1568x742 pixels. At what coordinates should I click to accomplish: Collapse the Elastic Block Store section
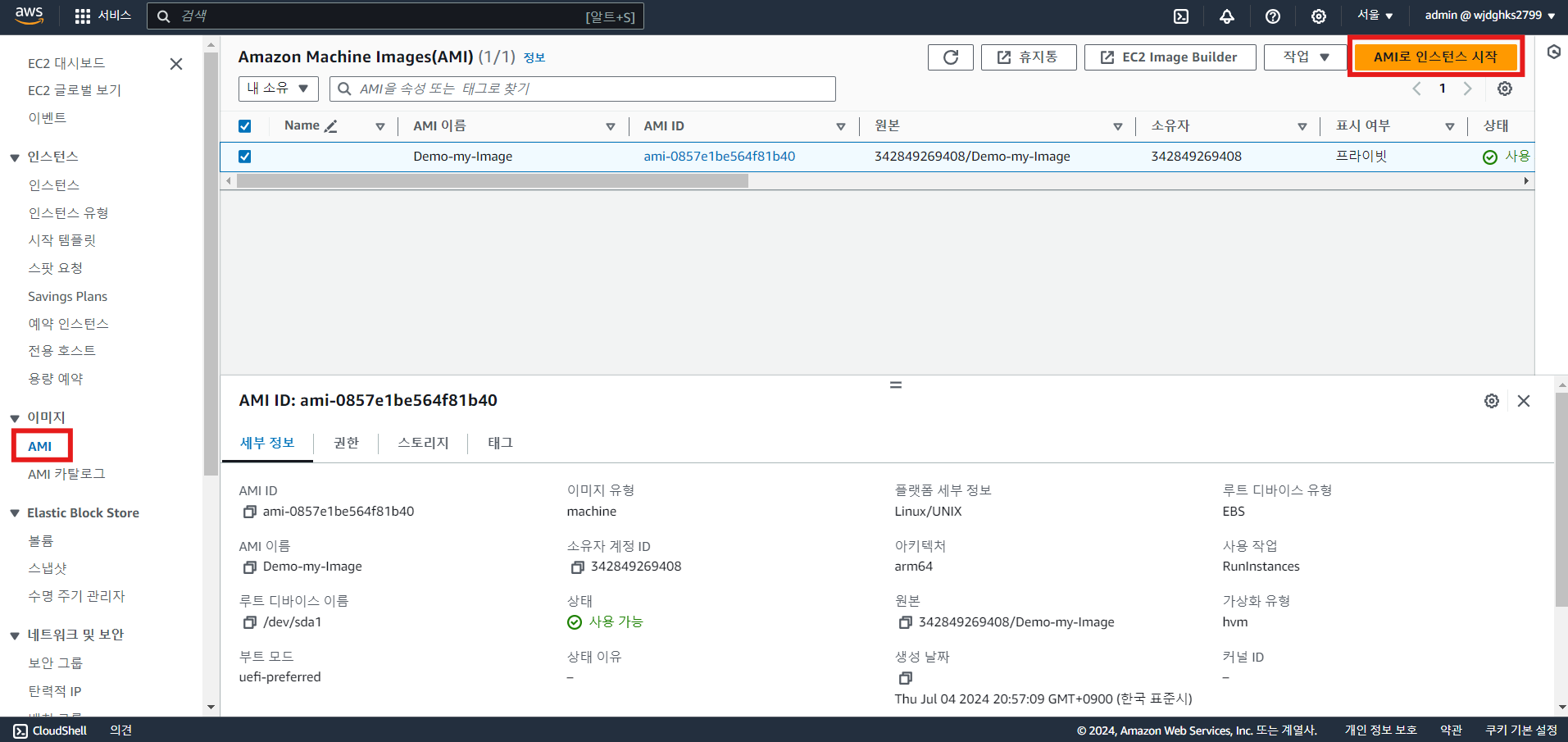tap(15, 513)
